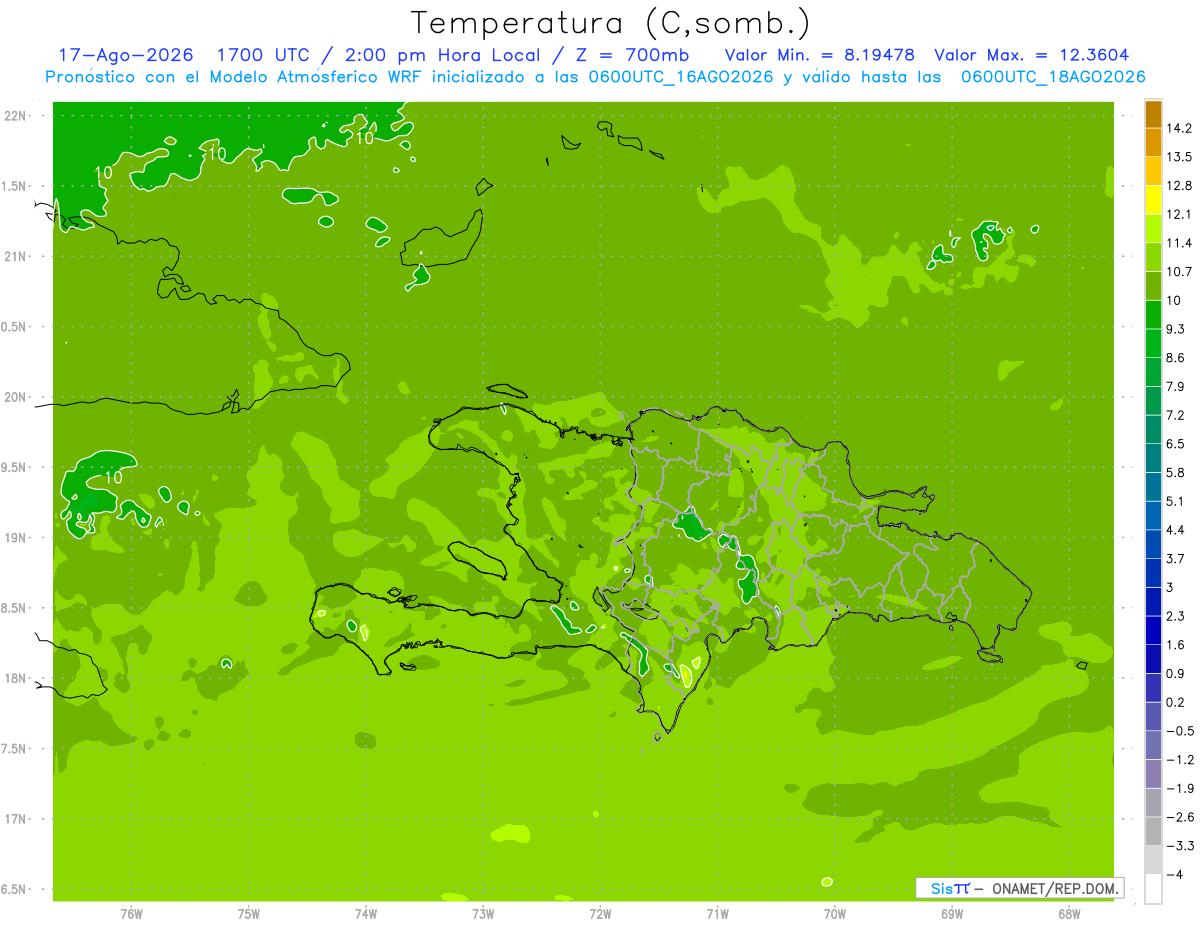Click the "19N" latitude label
The width and height of the screenshot is (1200, 927).
point(16,538)
